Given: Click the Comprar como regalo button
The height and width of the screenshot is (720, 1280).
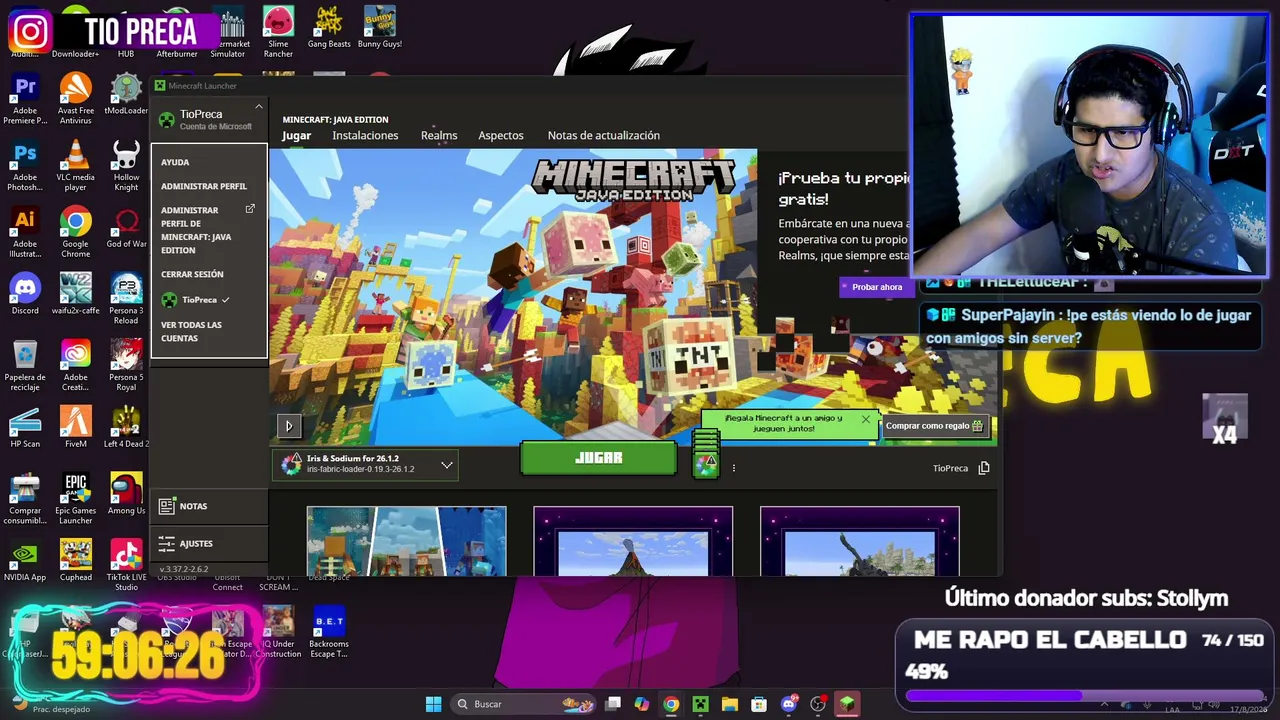Looking at the screenshot, I should [934, 426].
